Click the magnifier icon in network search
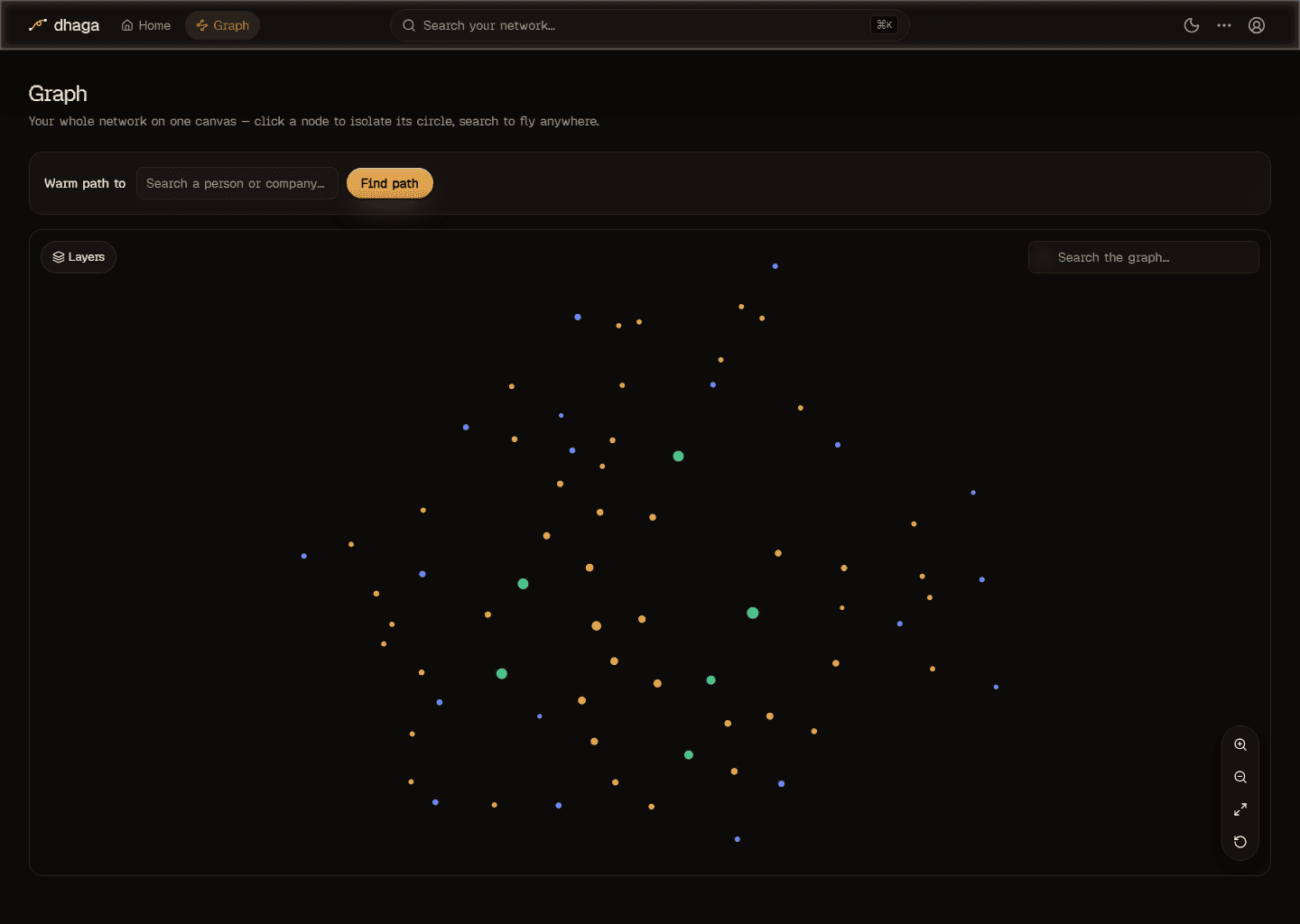The image size is (1300, 924). click(409, 25)
